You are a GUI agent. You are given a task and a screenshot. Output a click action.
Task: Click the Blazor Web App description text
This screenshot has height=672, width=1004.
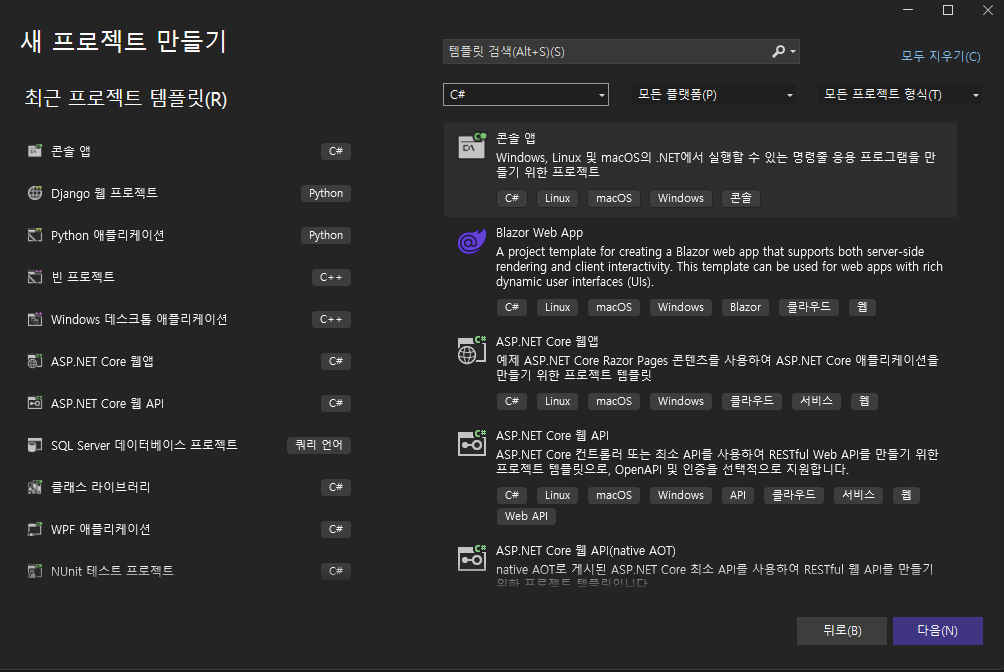719,266
